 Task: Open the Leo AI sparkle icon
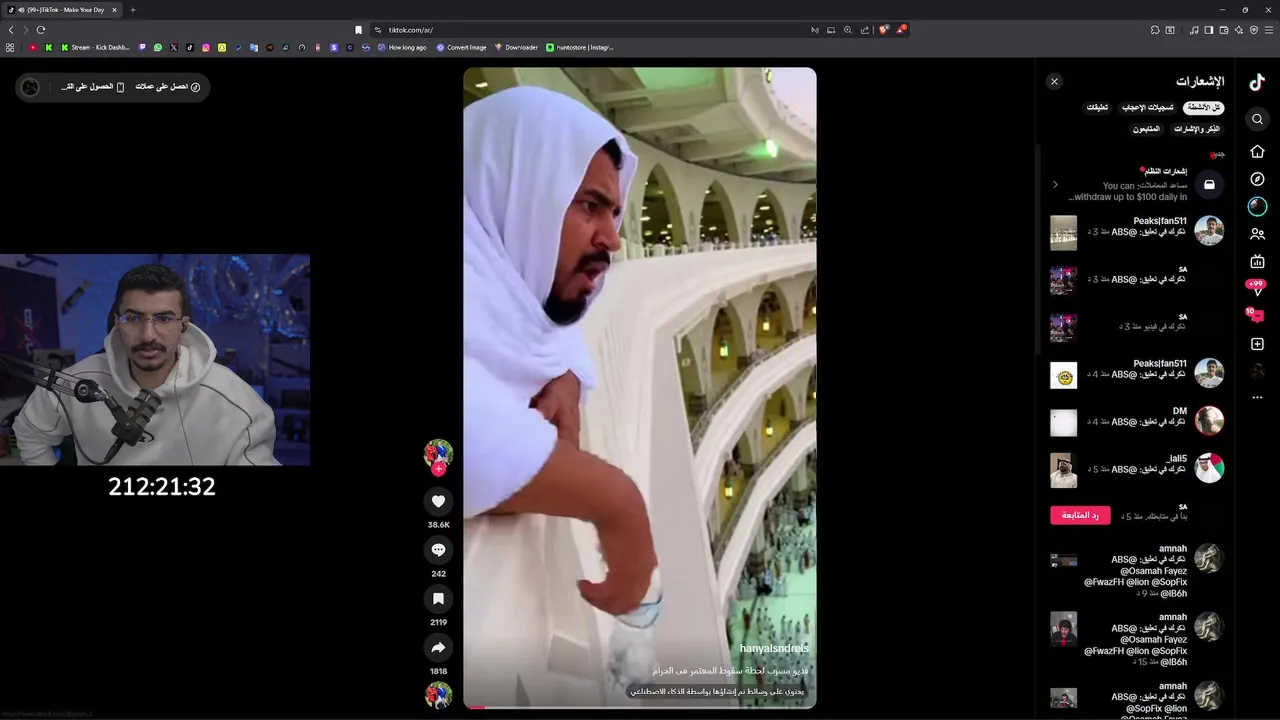[1238, 30]
